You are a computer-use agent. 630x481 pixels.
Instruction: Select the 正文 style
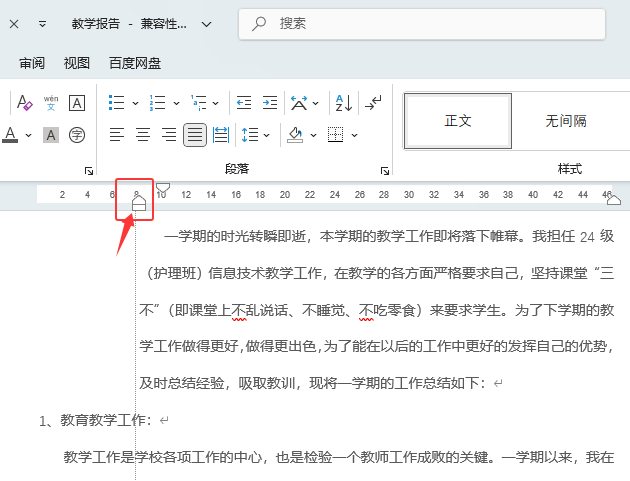pyautogui.click(x=458, y=121)
